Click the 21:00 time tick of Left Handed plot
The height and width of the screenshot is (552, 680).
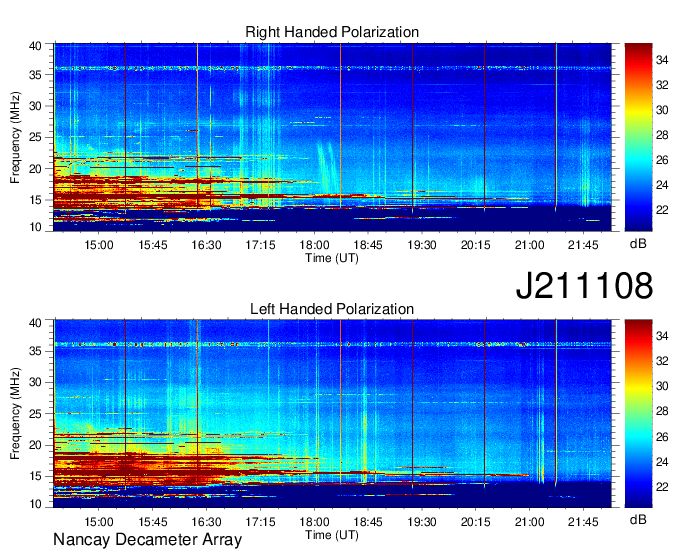click(x=530, y=522)
